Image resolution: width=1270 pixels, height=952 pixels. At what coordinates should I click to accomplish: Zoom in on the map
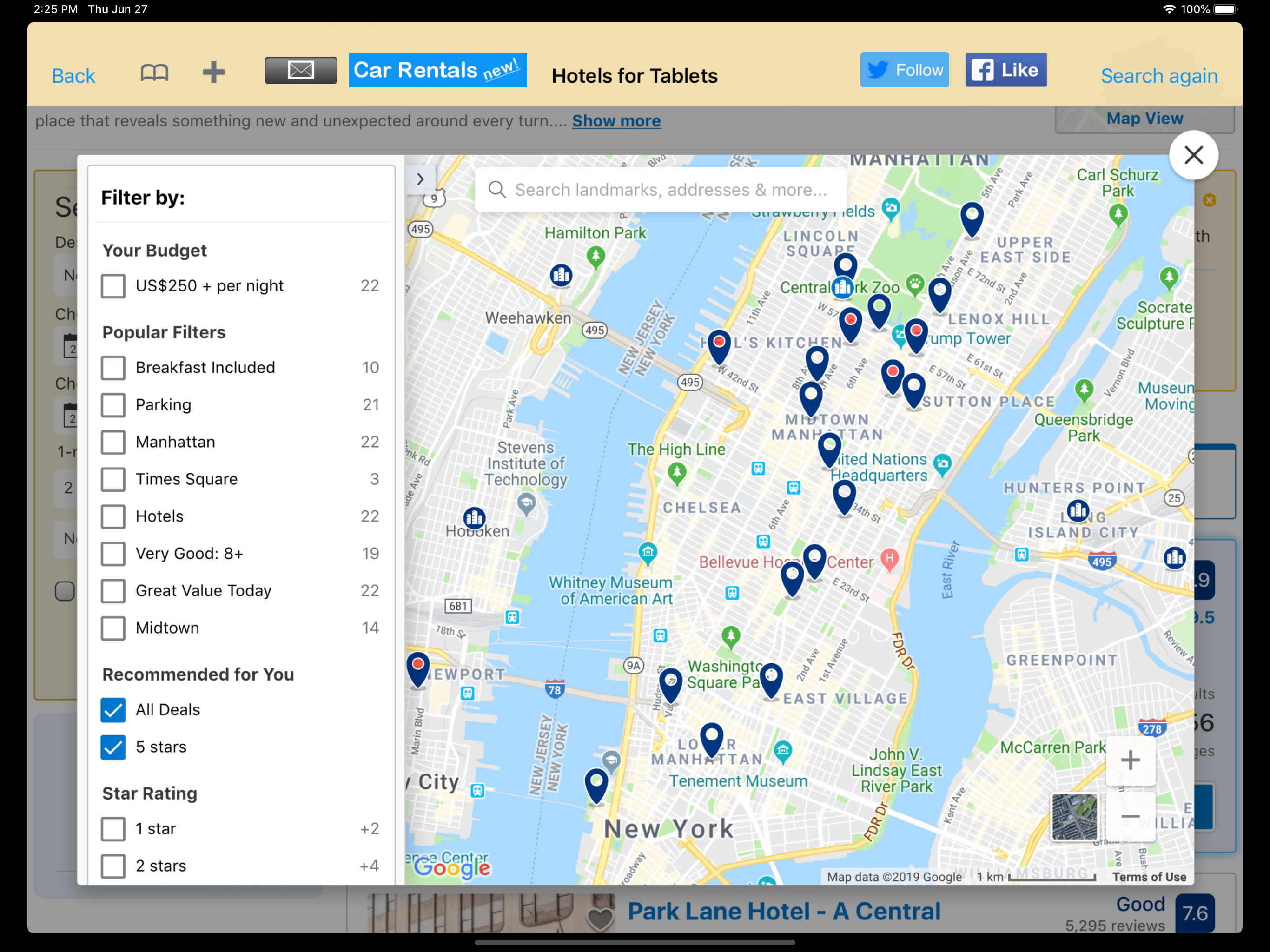point(1130,761)
